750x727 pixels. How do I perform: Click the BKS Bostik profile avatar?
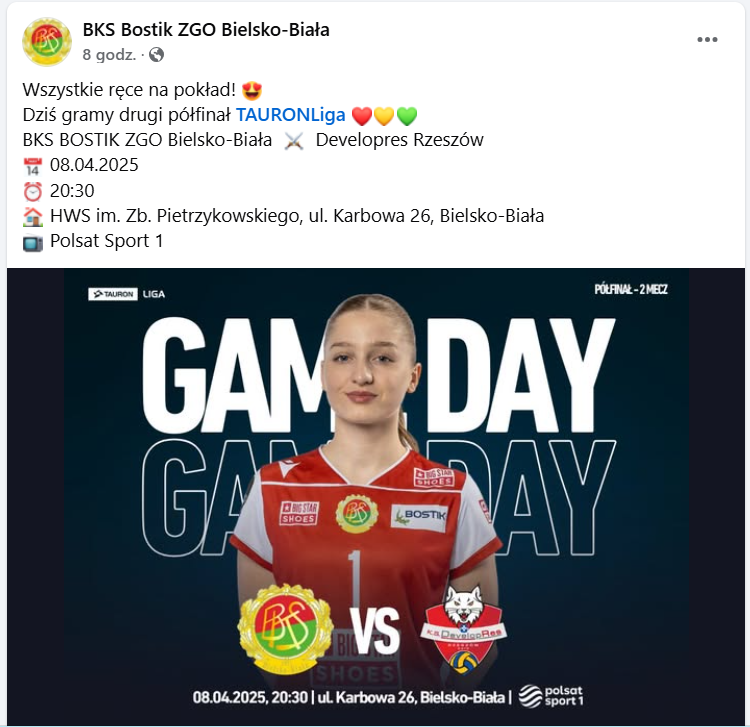tap(47, 42)
